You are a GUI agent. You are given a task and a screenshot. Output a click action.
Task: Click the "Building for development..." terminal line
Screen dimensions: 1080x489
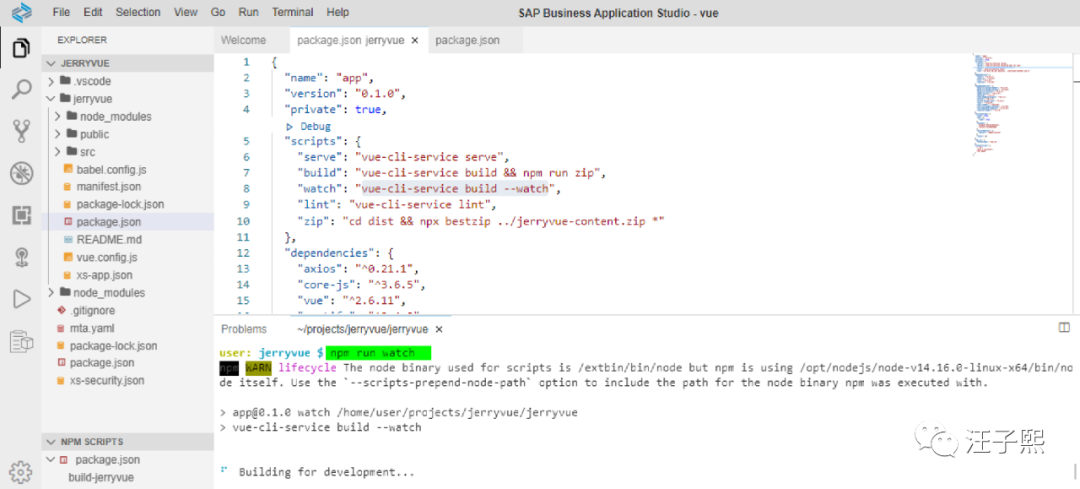326,473
